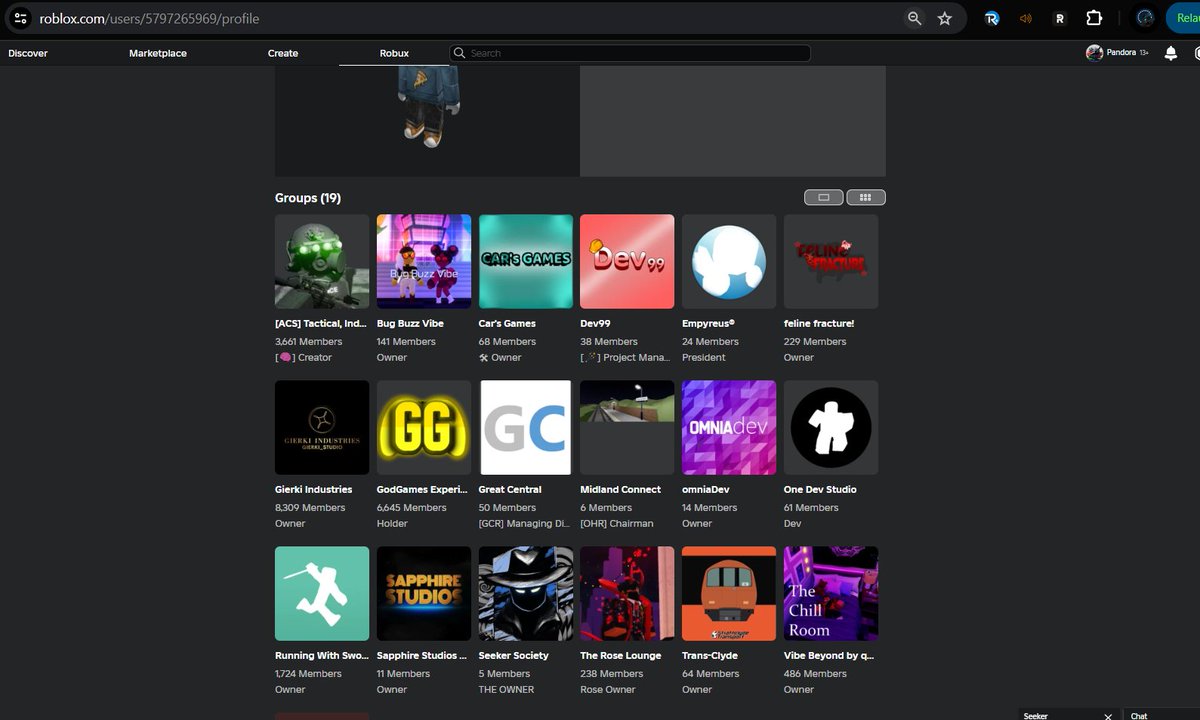Click the 'Bug Buzz Vibe' group name link
Screen dimensions: 1200x720
click(410, 323)
